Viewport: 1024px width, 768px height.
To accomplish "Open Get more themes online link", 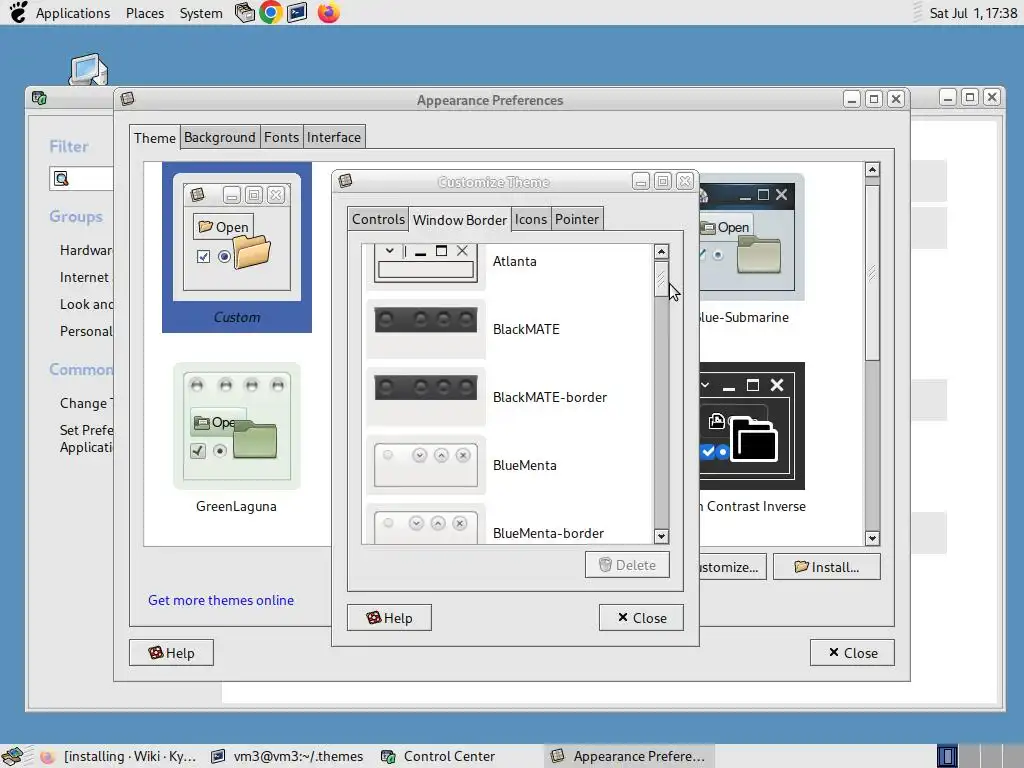I will 221,600.
